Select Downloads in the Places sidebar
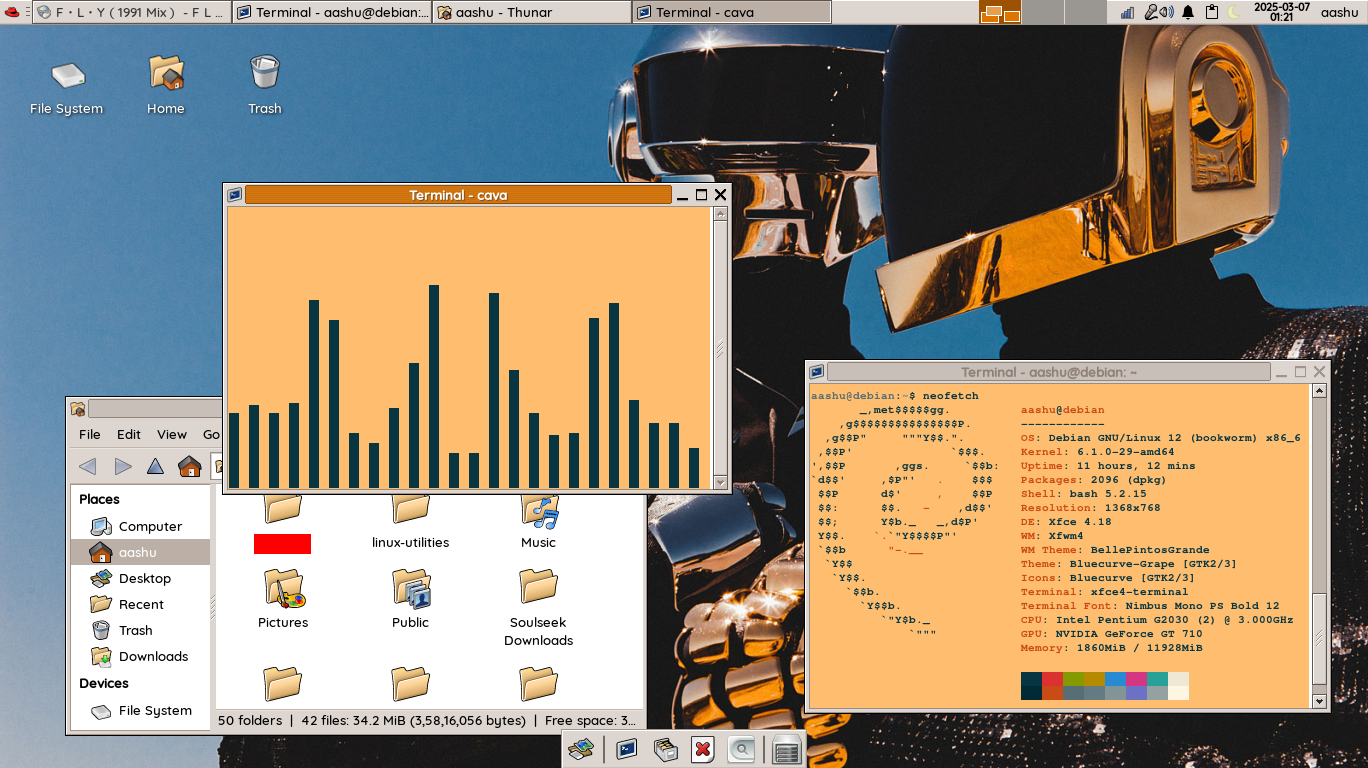The width and height of the screenshot is (1368, 768). click(x=153, y=656)
